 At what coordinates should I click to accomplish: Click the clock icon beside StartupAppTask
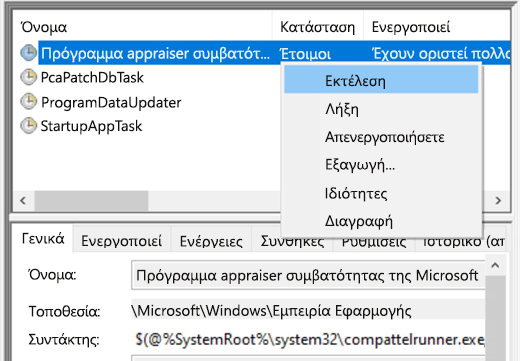coord(29,126)
